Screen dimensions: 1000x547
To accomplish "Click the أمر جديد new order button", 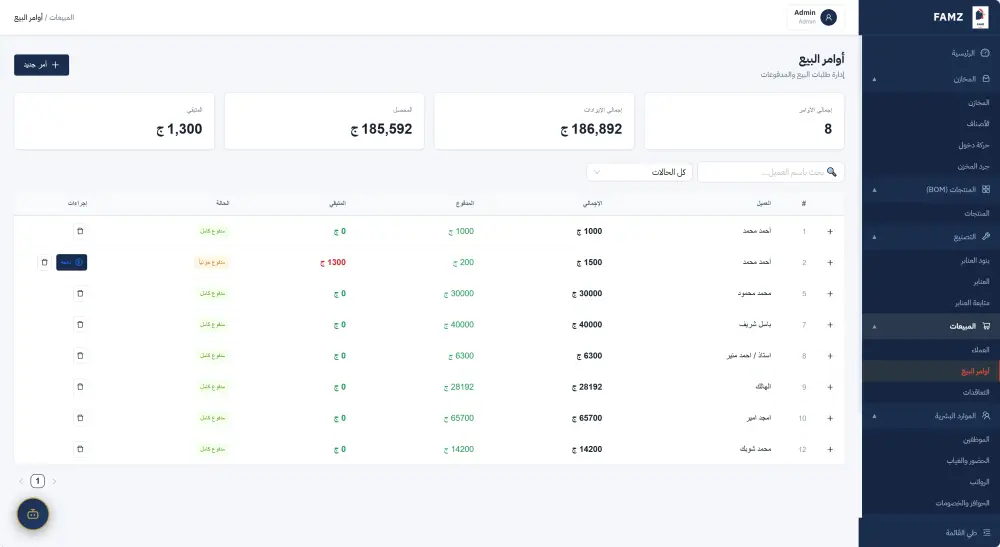I will [x=41, y=64].
